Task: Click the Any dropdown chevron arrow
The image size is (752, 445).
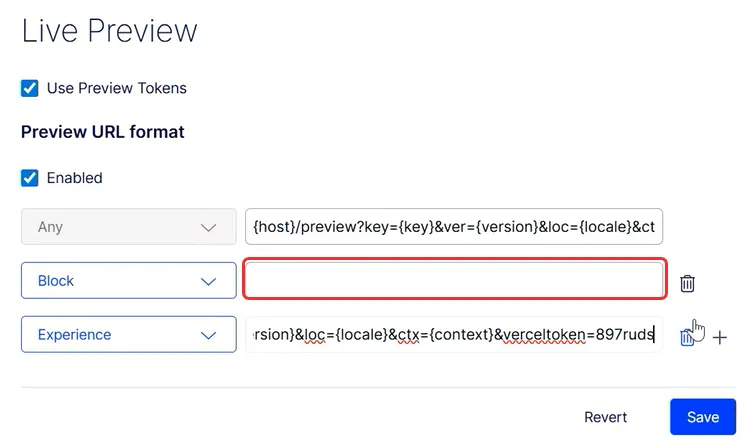Action: coord(208,228)
